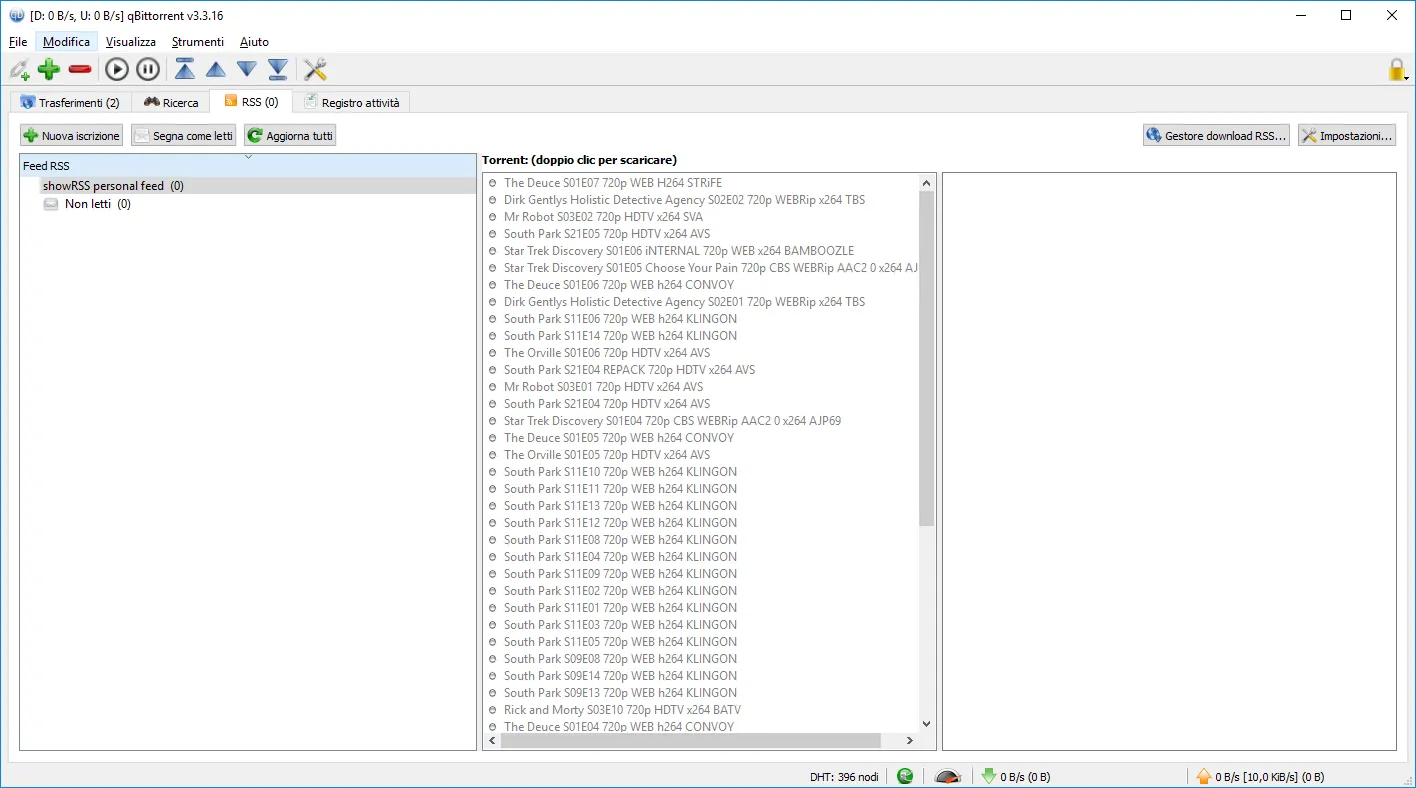Select Star Trek Discovery S01E05 Choose Your Pain
Screen dimensions: 1416x788
point(711,268)
